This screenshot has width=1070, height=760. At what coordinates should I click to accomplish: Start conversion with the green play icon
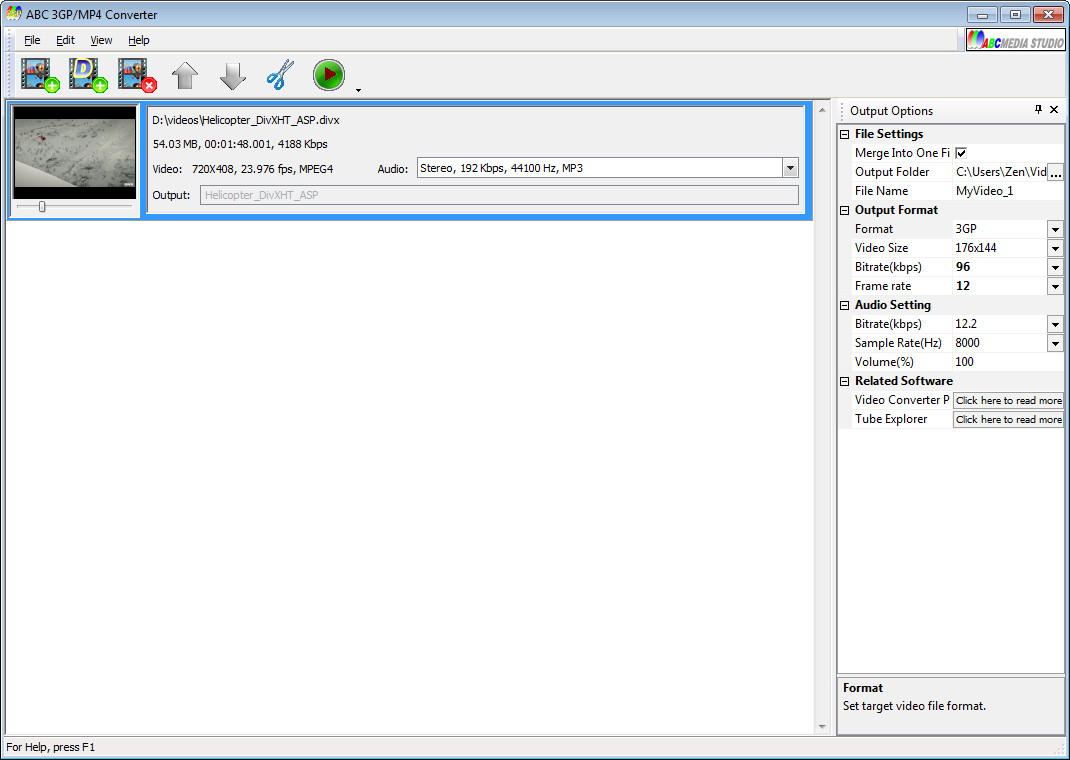(x=328, y=74)
